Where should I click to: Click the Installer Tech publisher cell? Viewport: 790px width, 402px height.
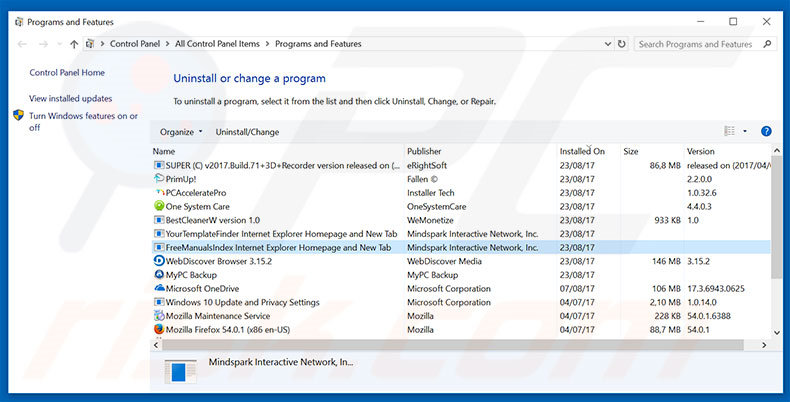(431, 192)
